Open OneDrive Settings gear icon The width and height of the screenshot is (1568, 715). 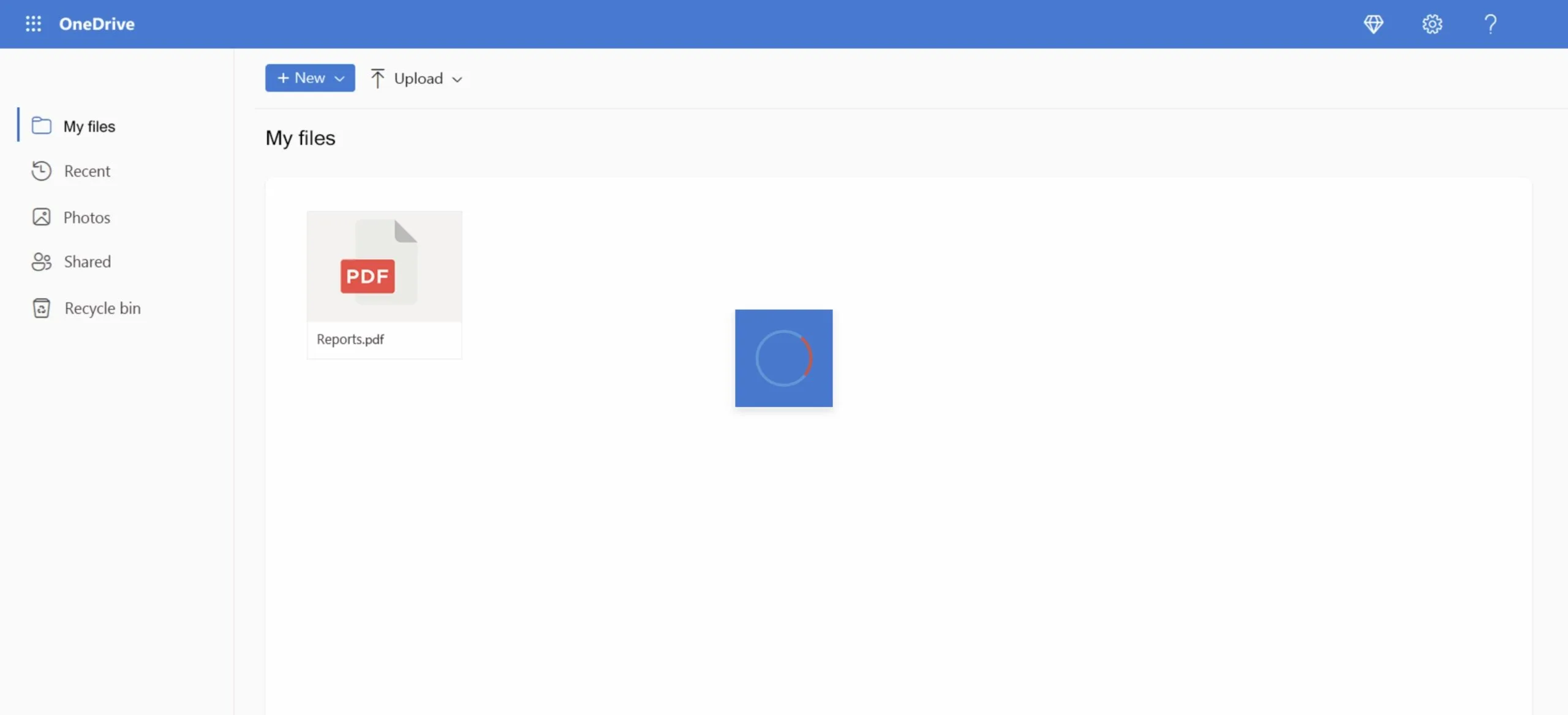tap(1432, 23)
